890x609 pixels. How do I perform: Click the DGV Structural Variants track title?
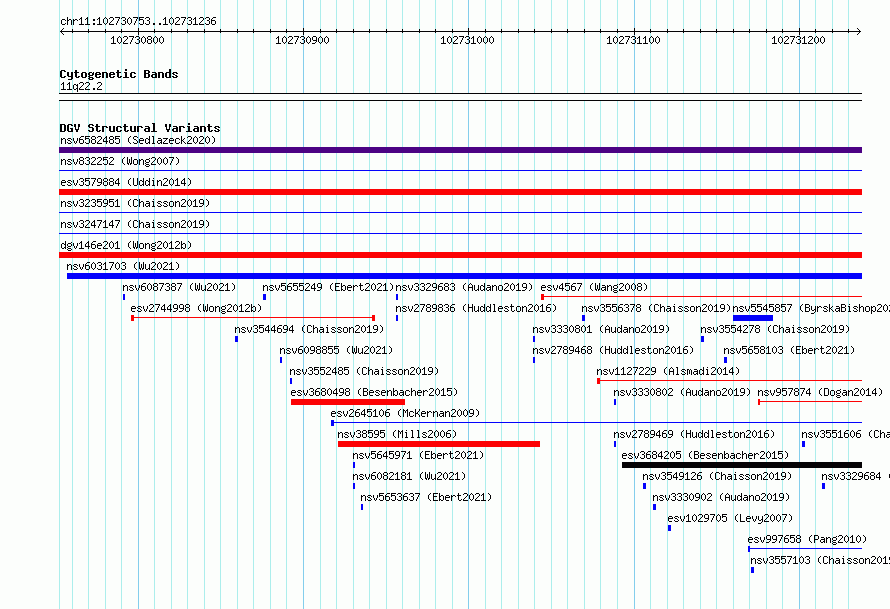[140, 128]
